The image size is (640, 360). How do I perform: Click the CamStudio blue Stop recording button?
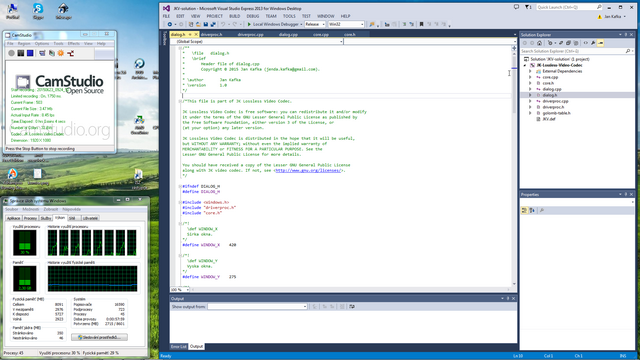(30, 53)
